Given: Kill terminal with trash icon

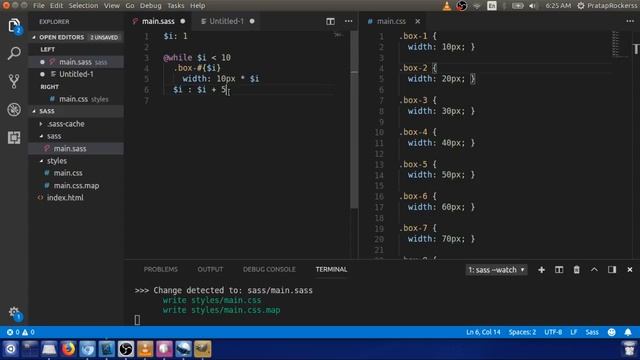Looking at the screenshot, I should coord(576,270).
